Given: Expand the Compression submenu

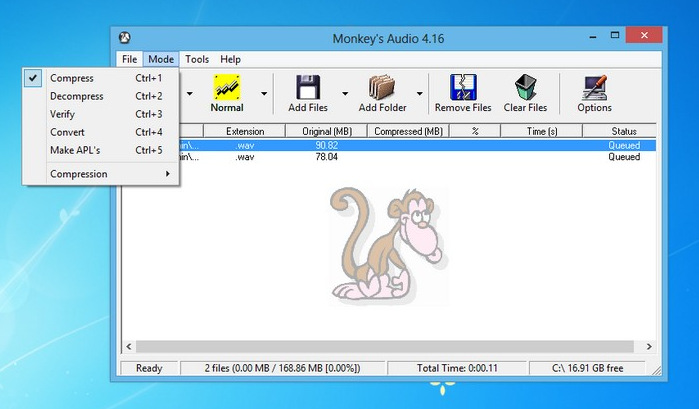Looking at the screenshot, I should click(101, 174).
